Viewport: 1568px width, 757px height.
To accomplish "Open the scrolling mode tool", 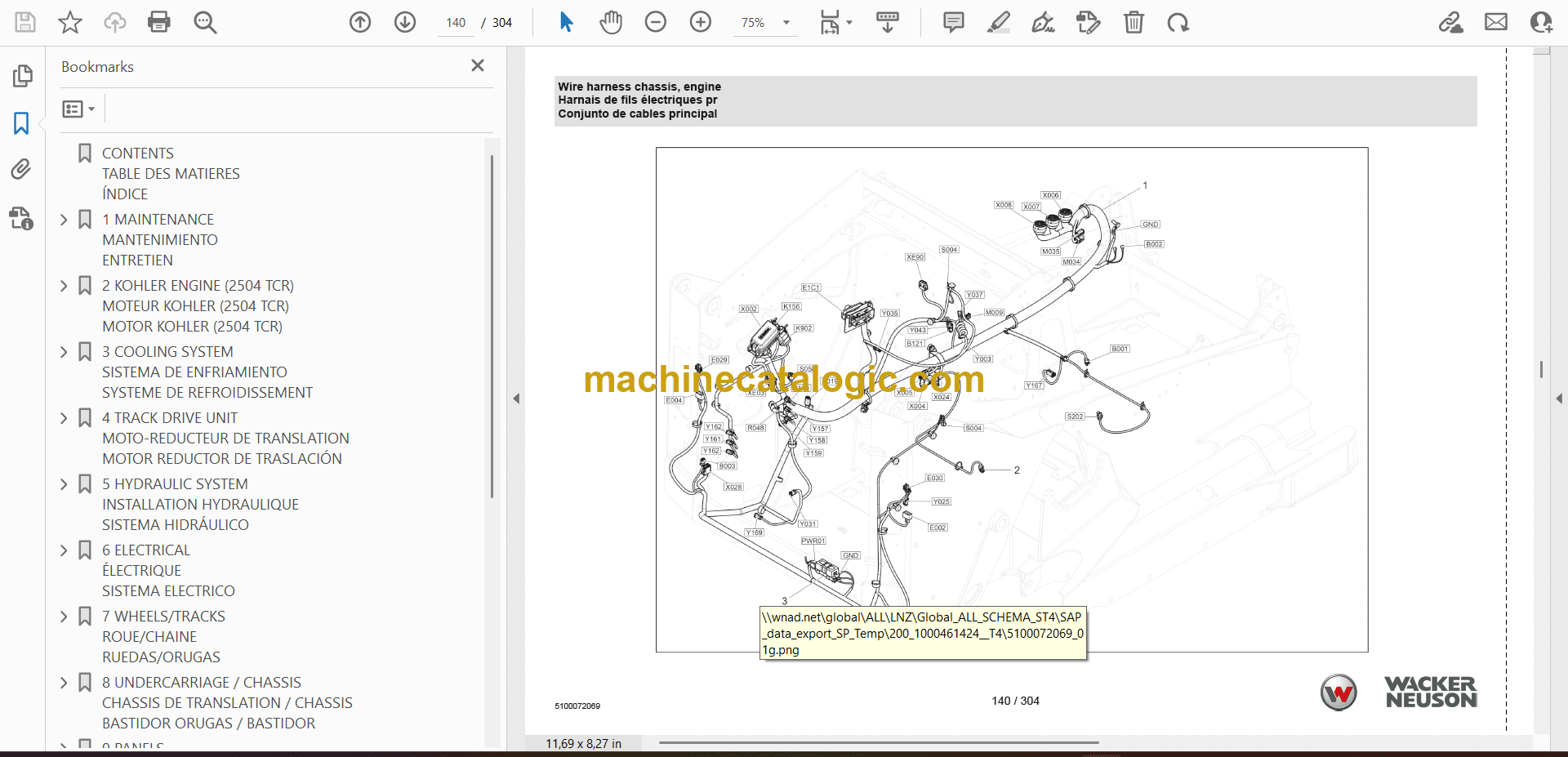I will pos(888,22).
